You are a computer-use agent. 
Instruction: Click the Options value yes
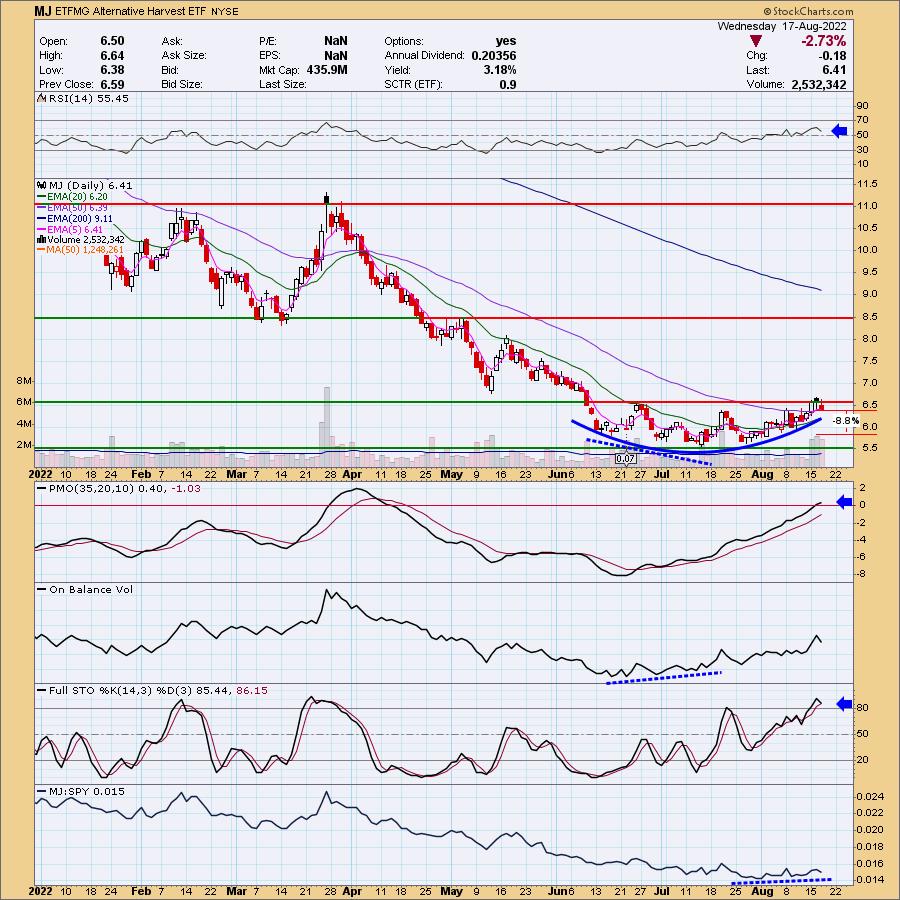point(506,41)
